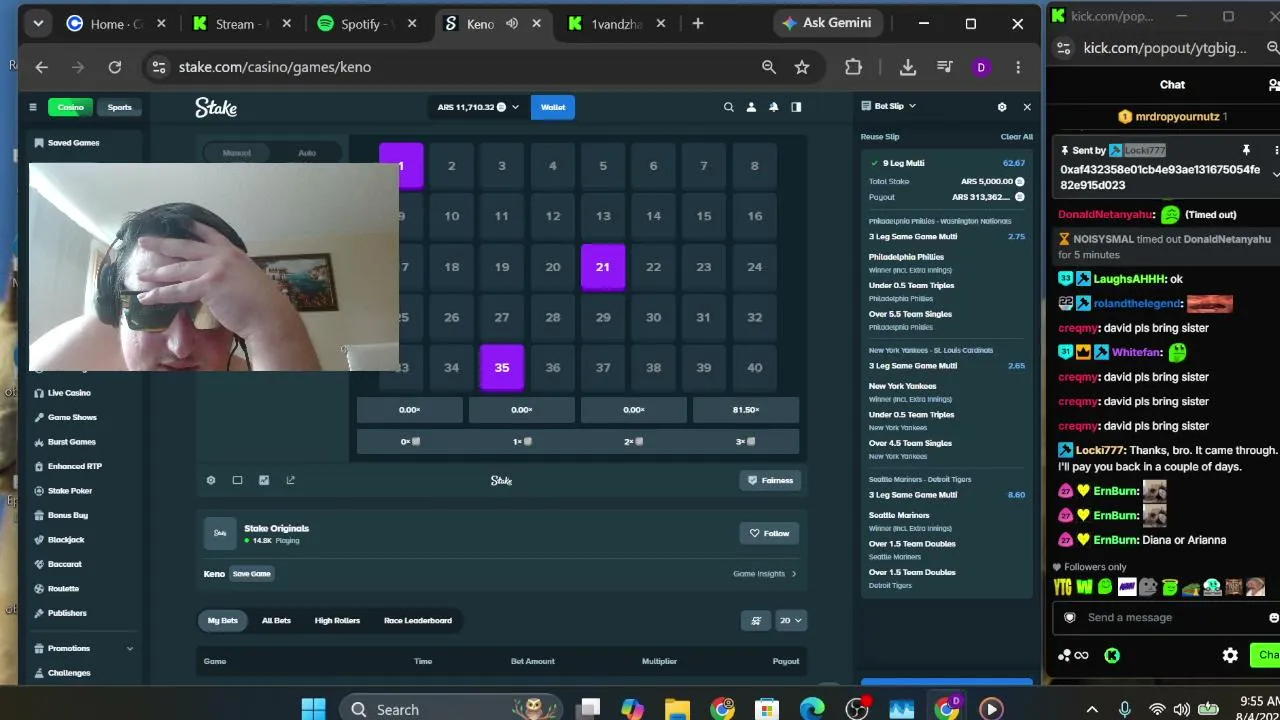The image size is (1280, 720).
Task: Open bets sorting options icon
Action: tap(756, 620)
